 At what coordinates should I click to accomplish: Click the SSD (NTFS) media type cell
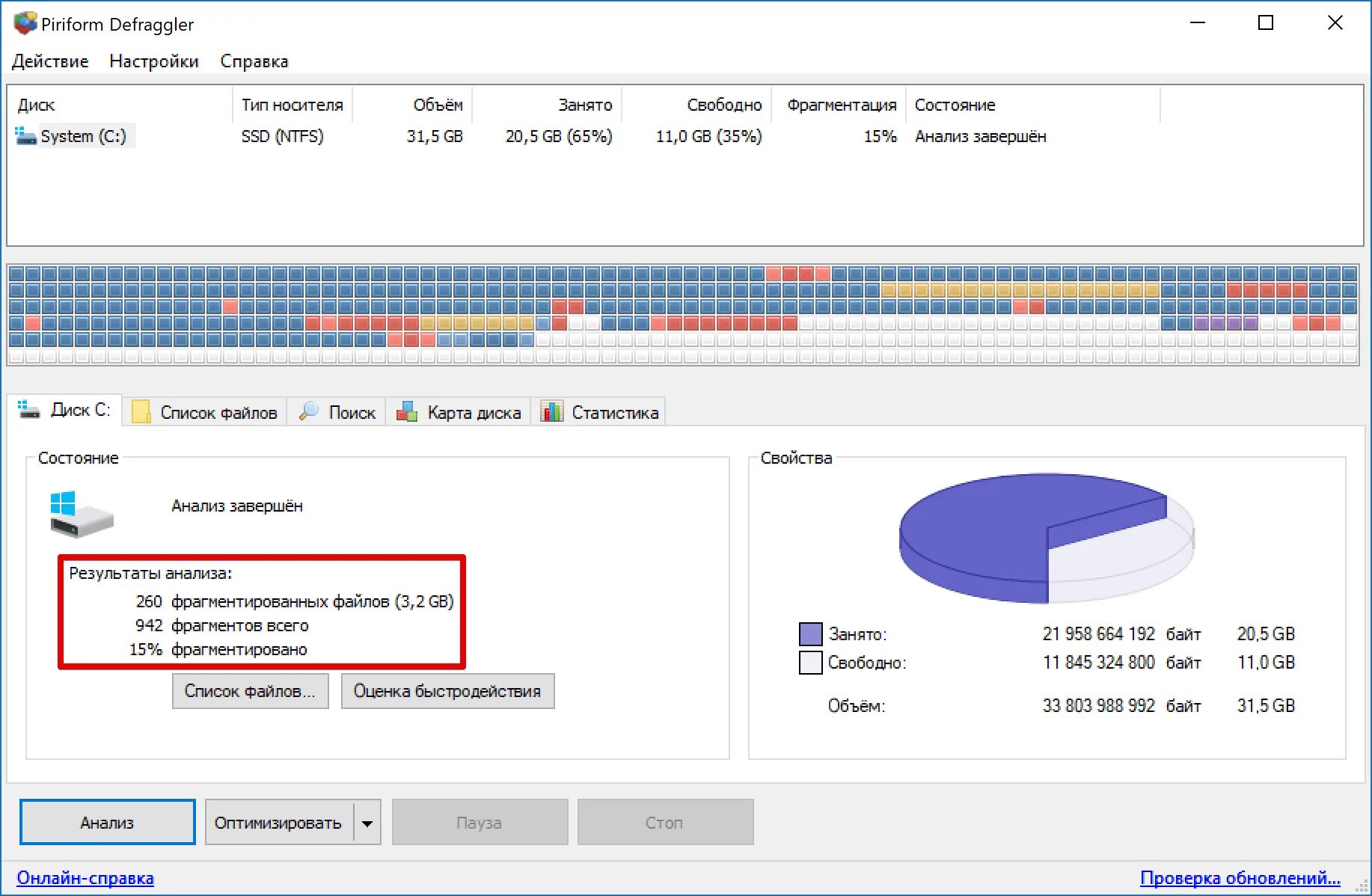pyautogui.click(x=283, y=136)
